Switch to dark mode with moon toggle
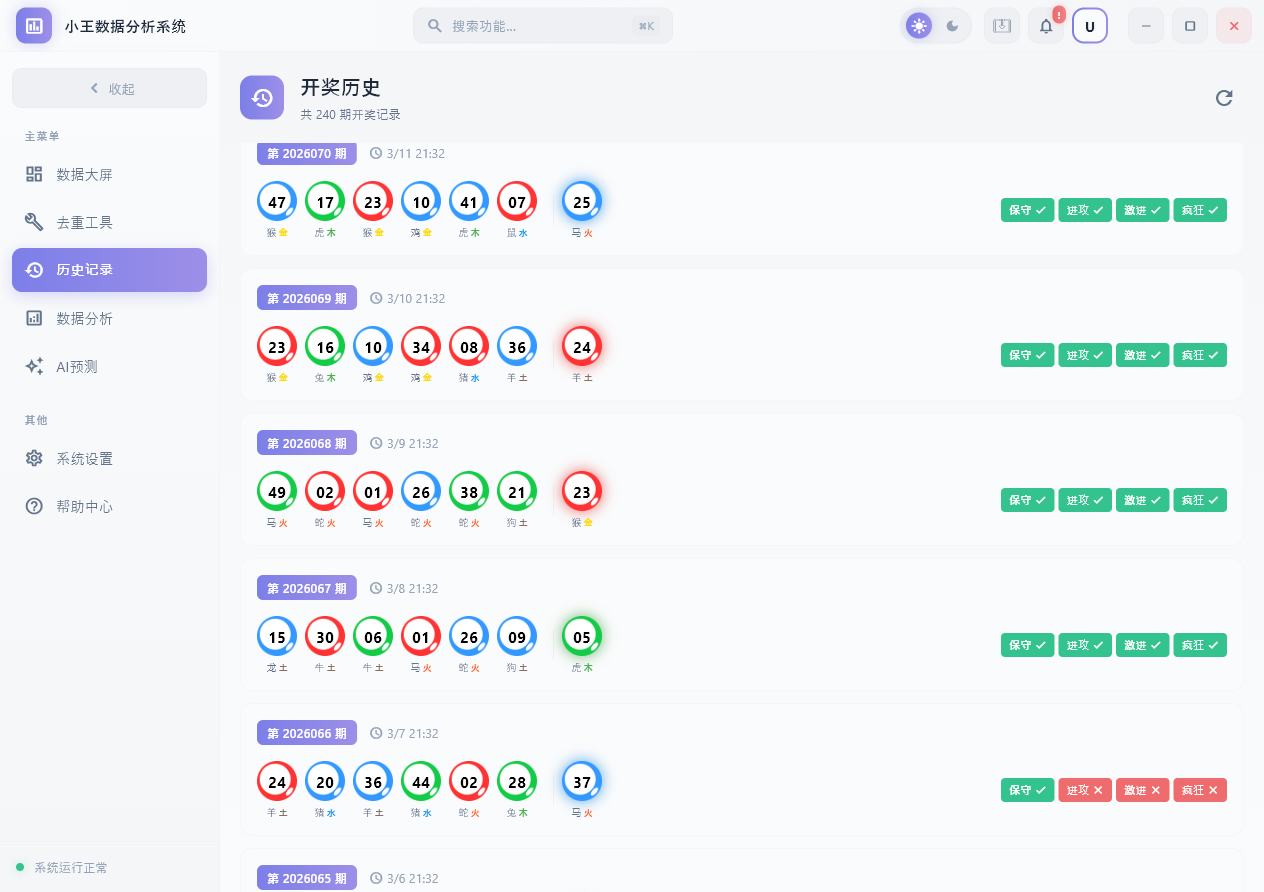 tap(952, 25)
